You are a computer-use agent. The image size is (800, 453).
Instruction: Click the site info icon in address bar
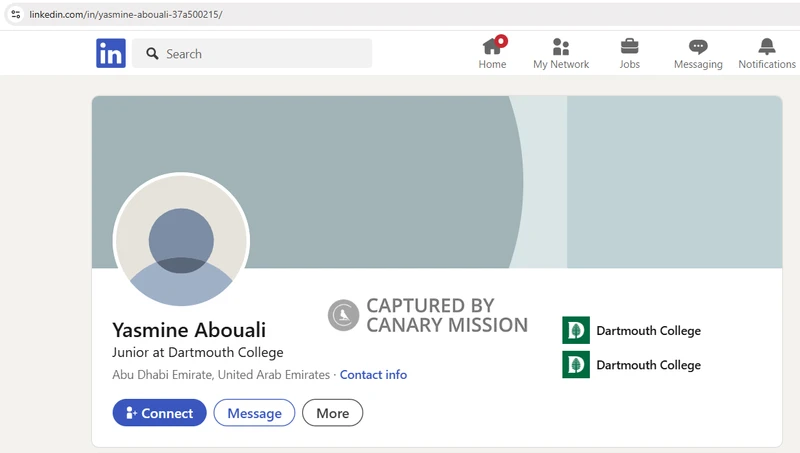click(16, 14)
